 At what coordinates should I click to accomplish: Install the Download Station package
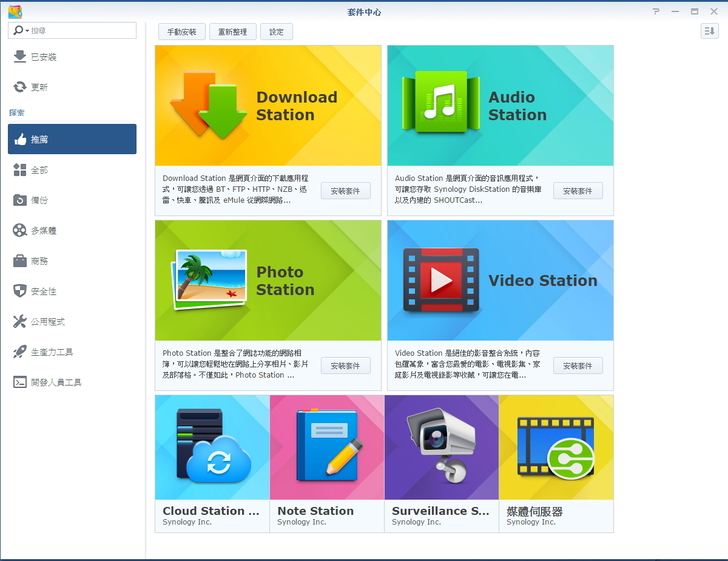click(x=345, y=191)
